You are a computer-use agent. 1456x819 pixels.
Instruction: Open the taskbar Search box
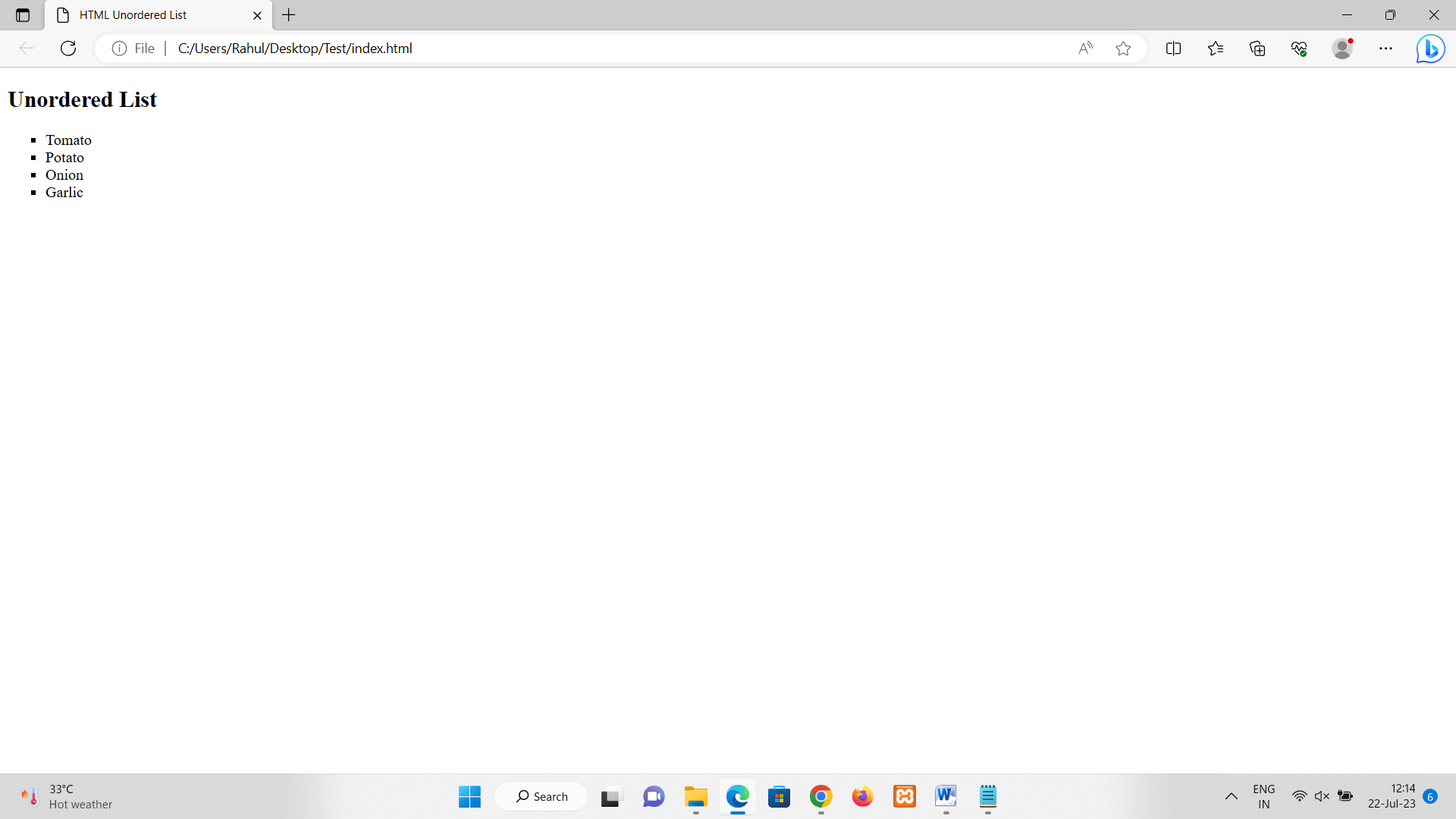pos(541,796)
